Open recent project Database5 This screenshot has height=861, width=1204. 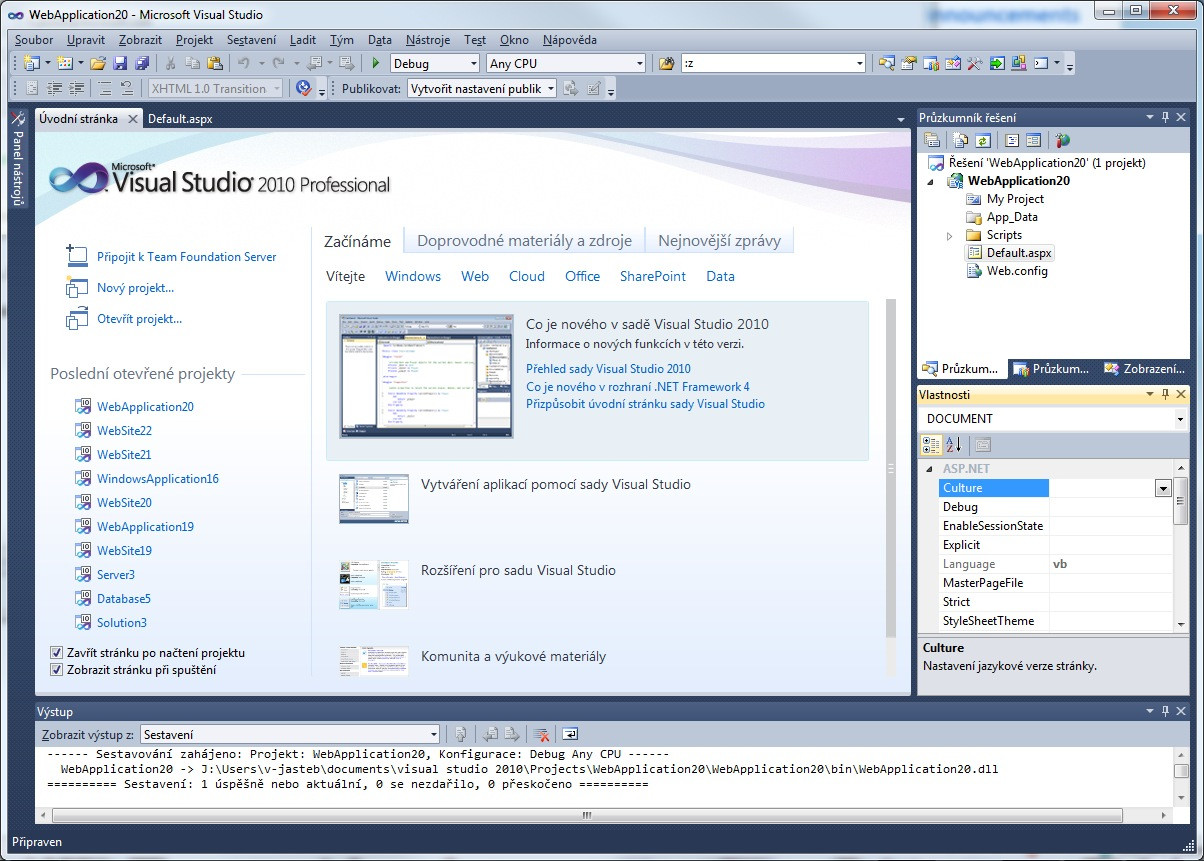click(x=123, y=599)
